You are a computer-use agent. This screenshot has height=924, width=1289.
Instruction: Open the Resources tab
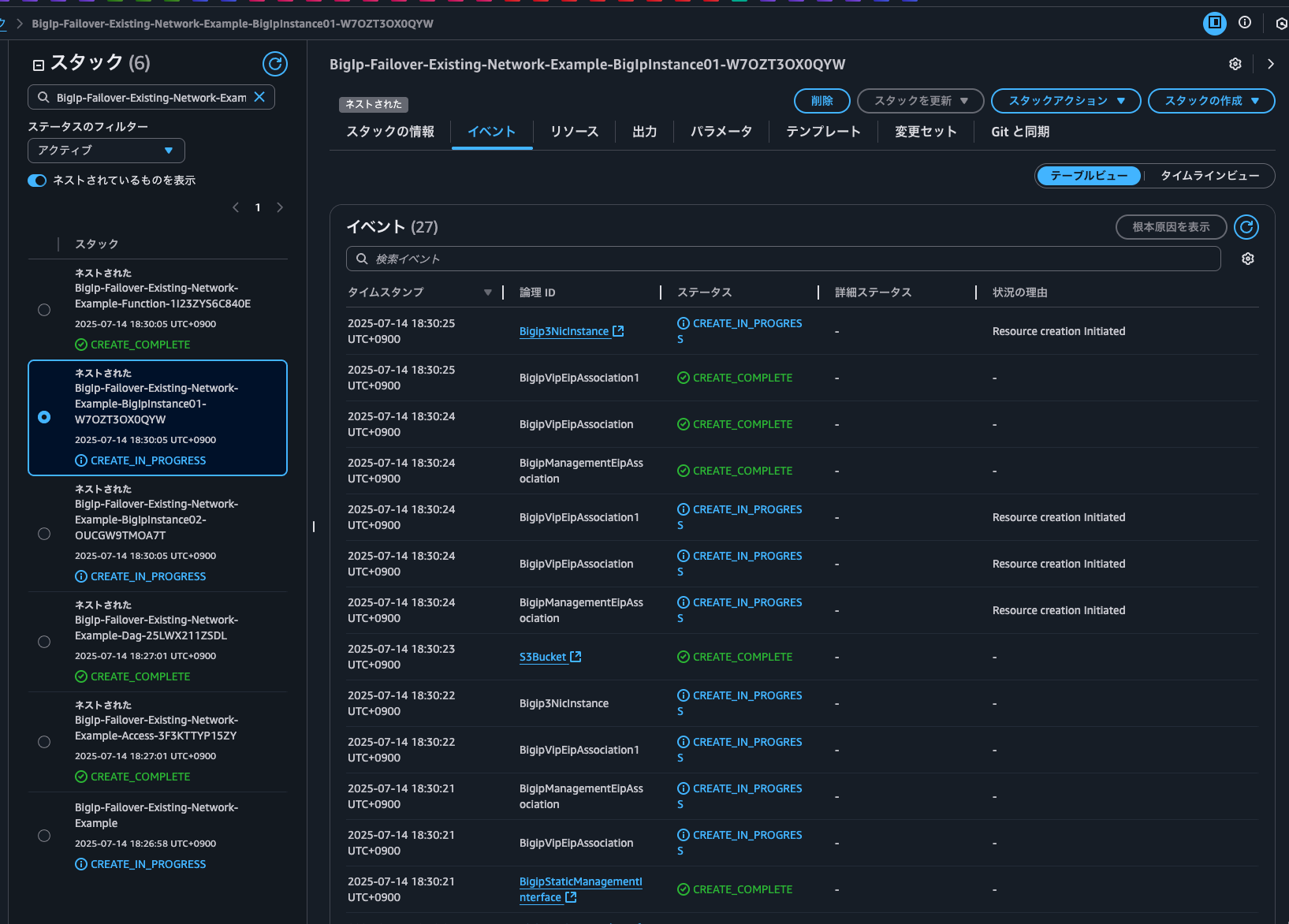(x=574, y=132)
